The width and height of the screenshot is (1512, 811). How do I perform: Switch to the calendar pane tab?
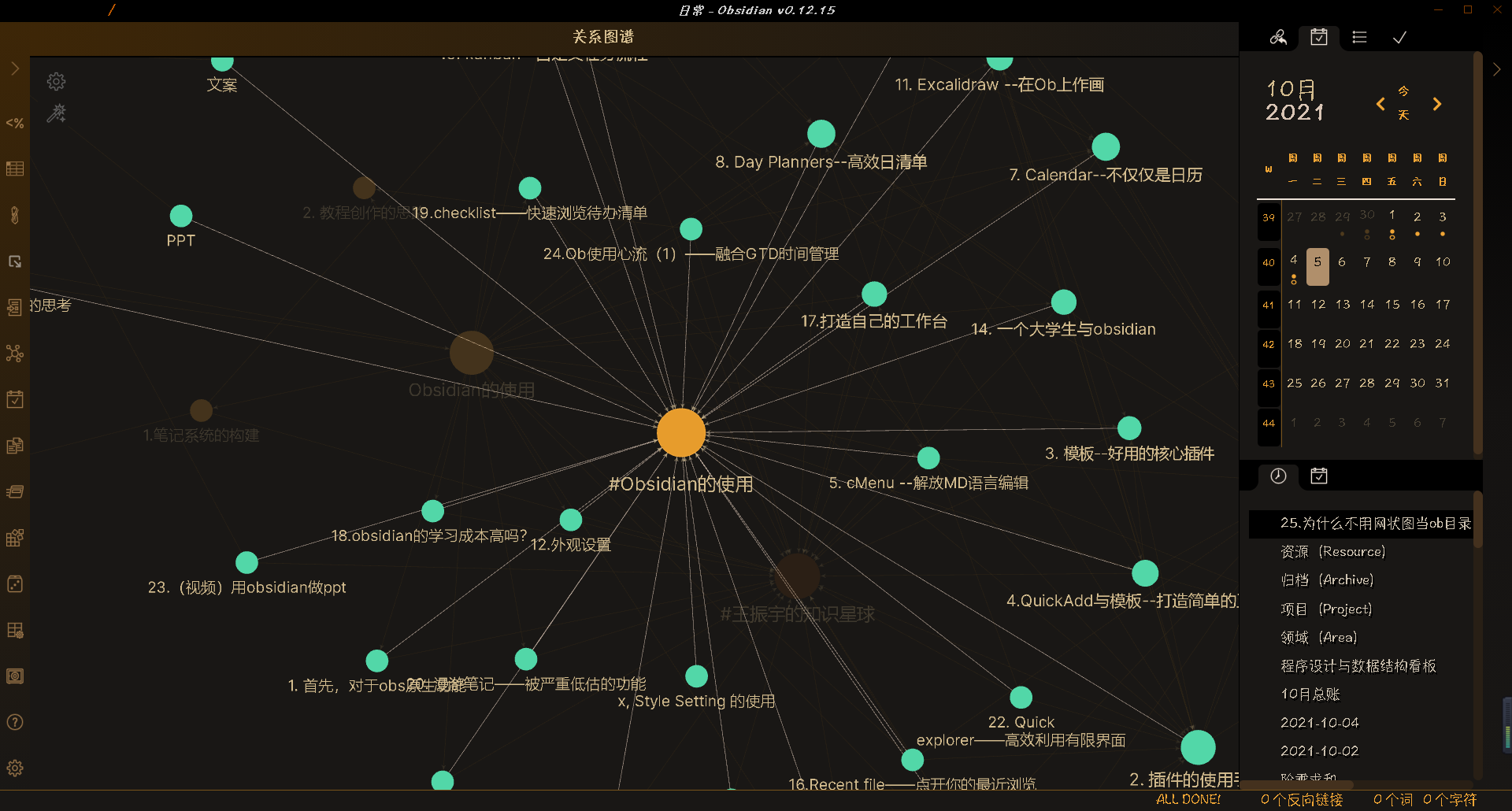coord(1319,37)
